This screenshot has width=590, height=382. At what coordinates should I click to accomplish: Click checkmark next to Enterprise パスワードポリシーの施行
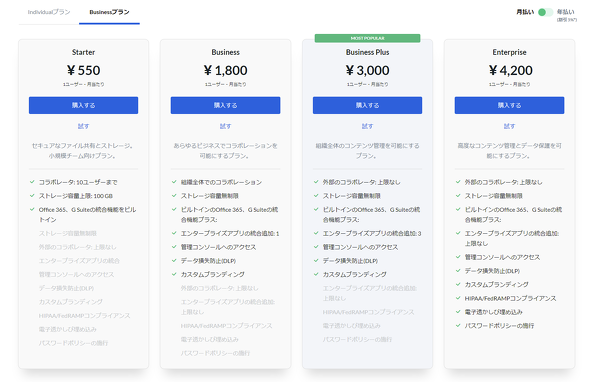[x=458, y=326]
